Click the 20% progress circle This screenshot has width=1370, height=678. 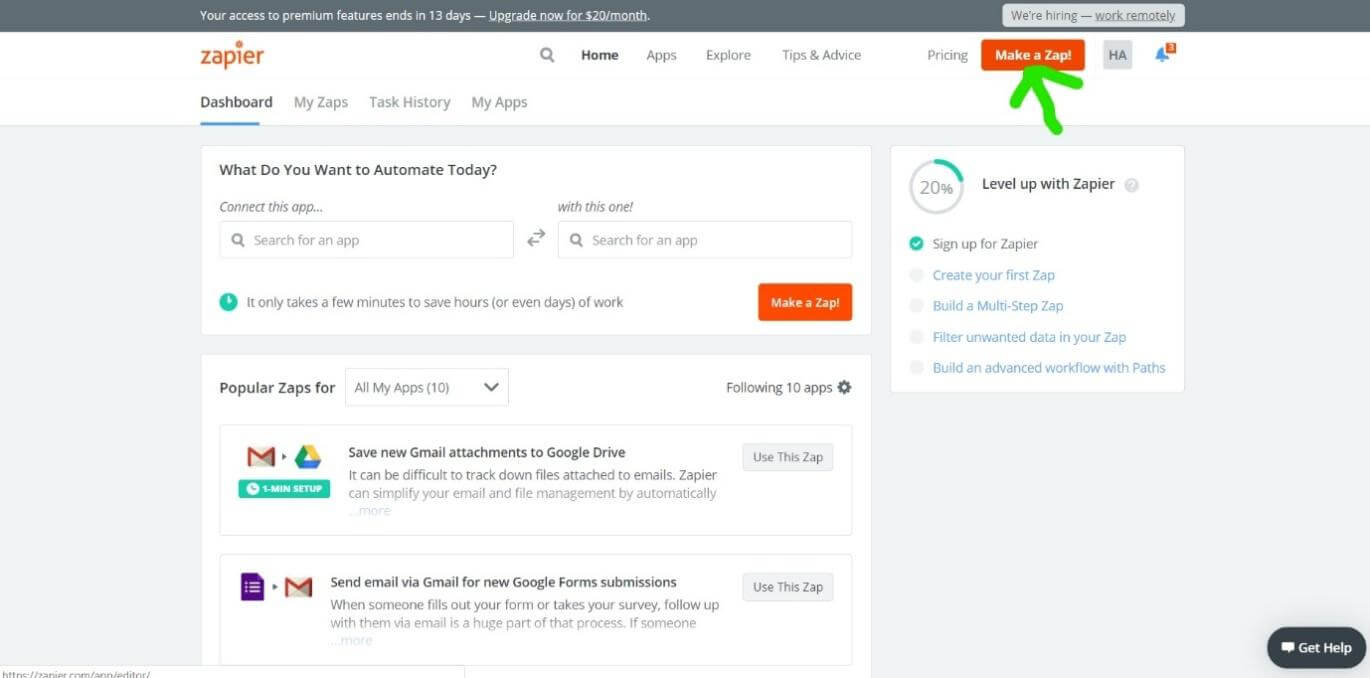[935, 186]
